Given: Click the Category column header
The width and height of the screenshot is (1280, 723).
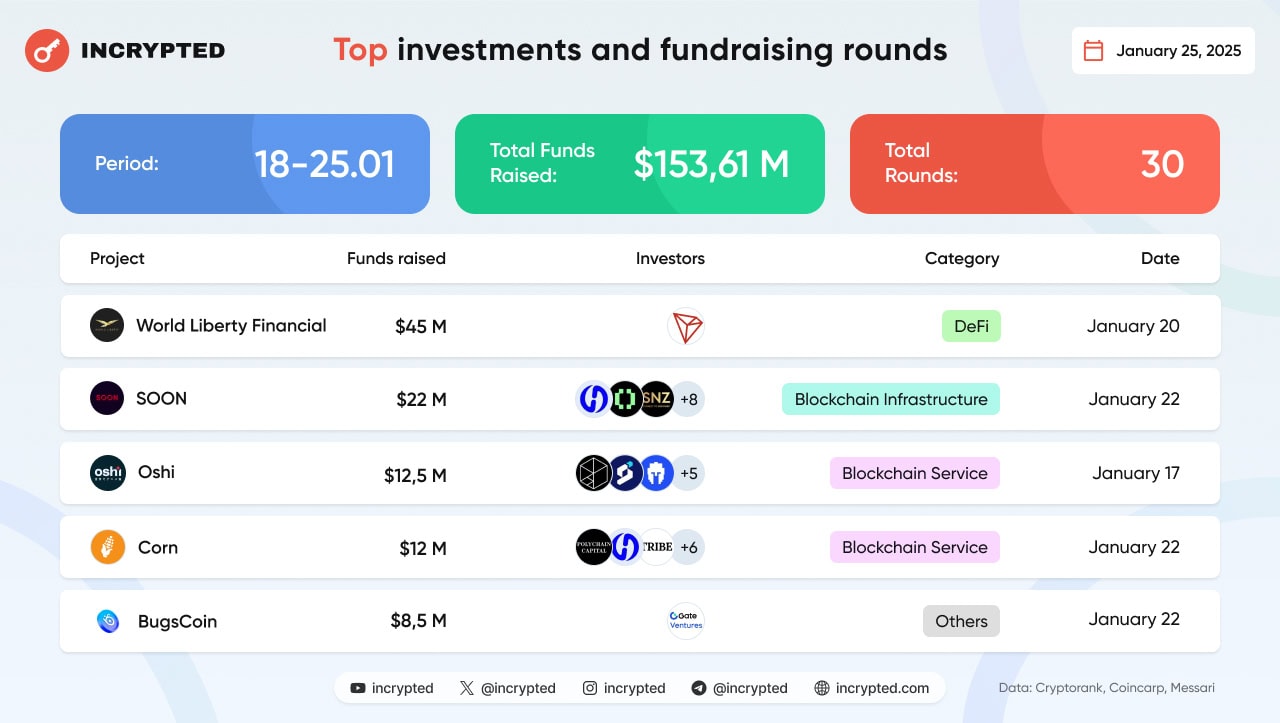Looking at the screenshot, I should (x=961, y=258).
